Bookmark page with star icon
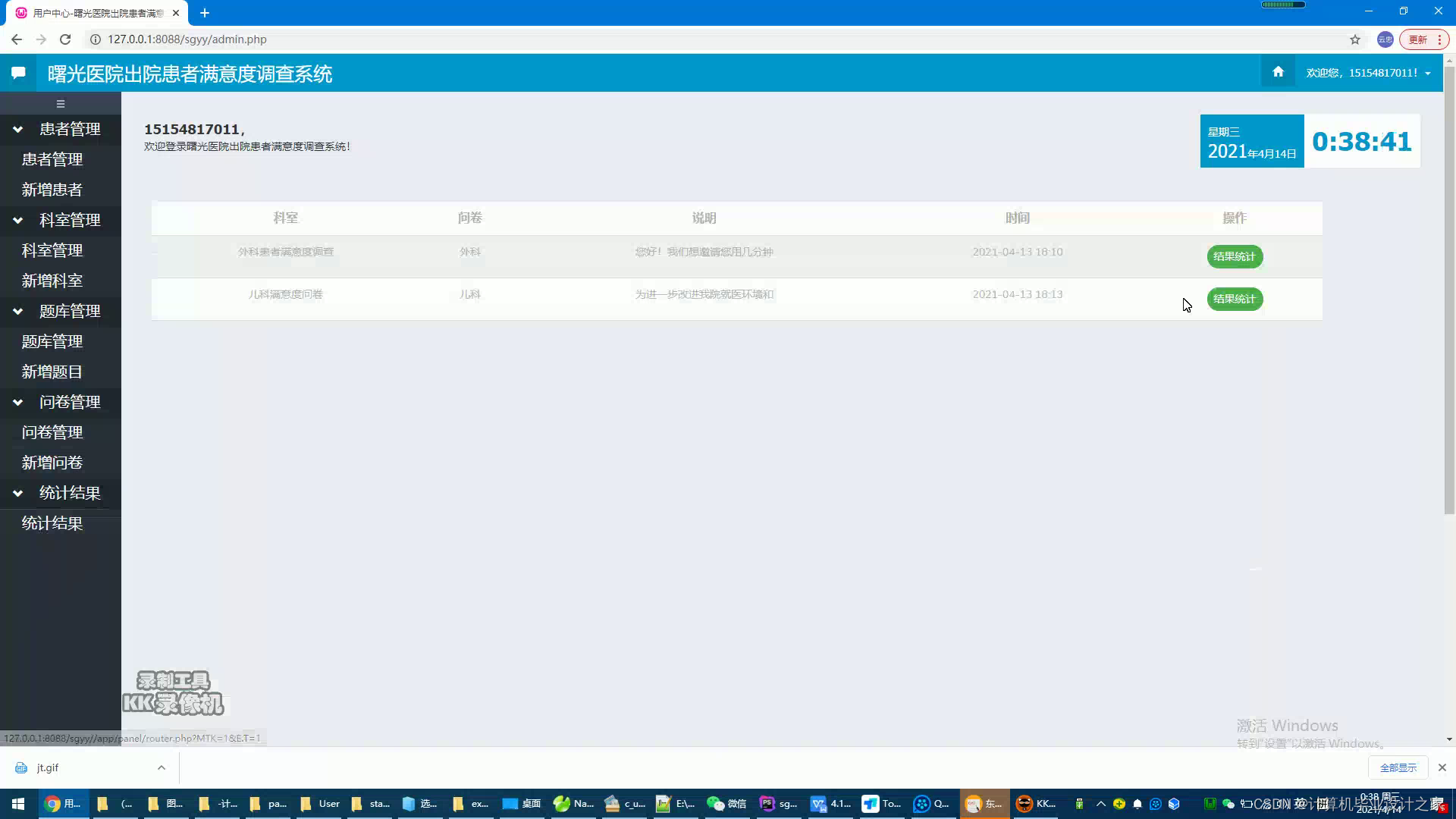1456x819 pixels. point(1355,39)
